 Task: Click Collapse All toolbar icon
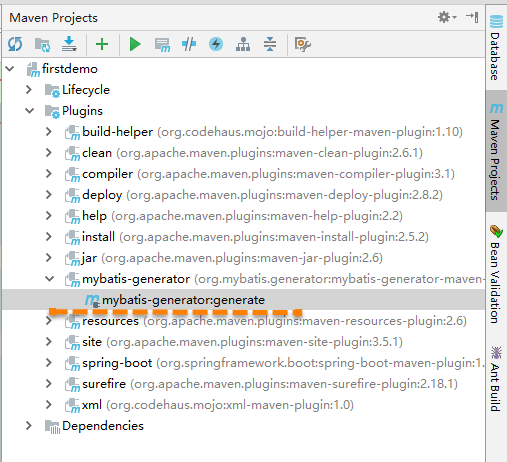click(x=270, y=44)
